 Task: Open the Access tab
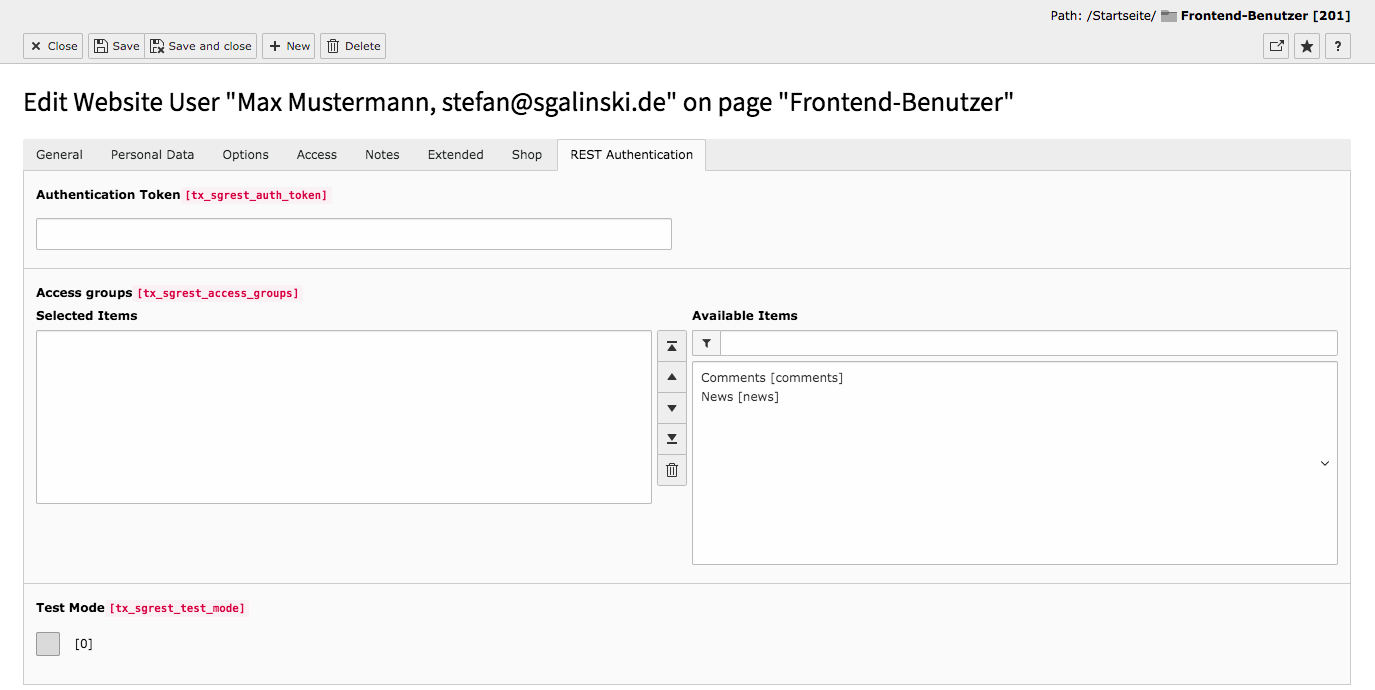tap(316, 154)
